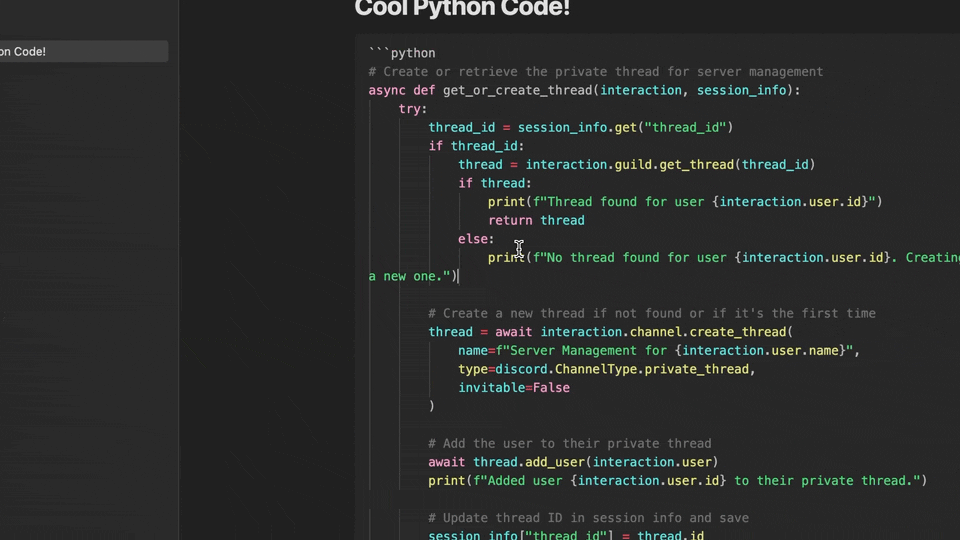This screenshot has width=960, height=540.
Task: Click the 'async def get_or_create_thread' line
Action: pos(584,91)
